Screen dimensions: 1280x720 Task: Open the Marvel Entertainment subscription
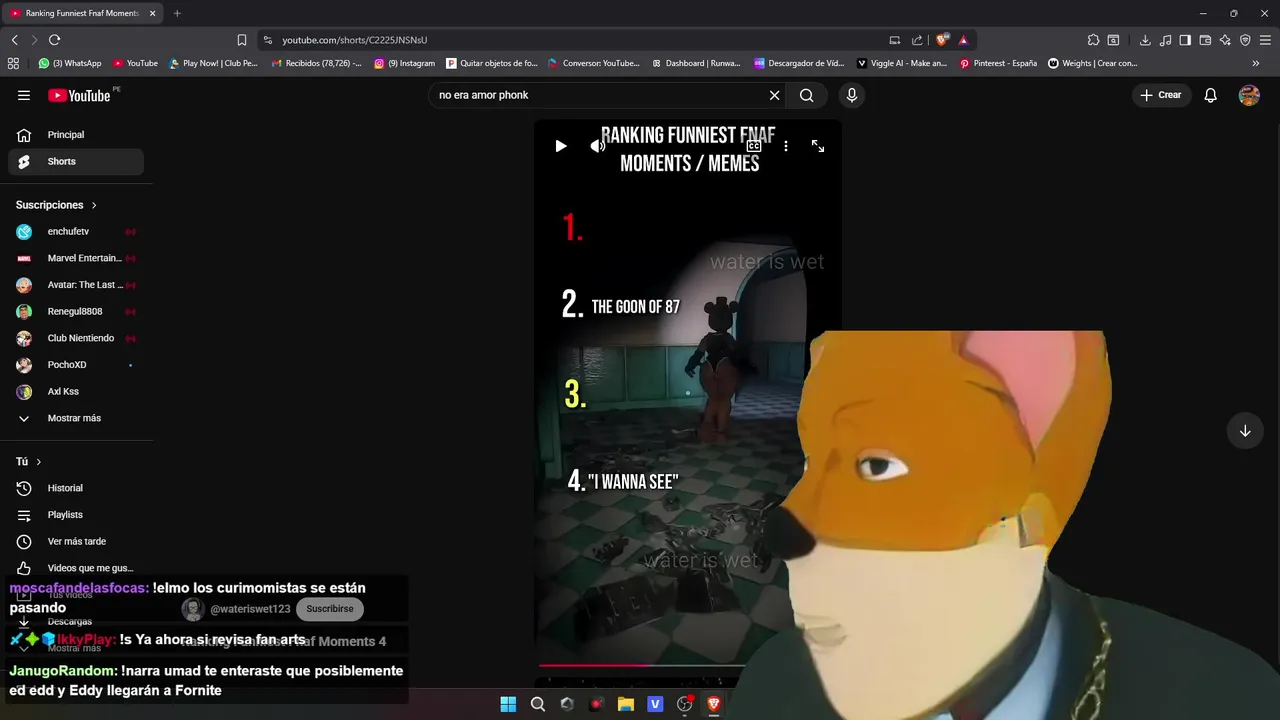click(x=76, y=258)
